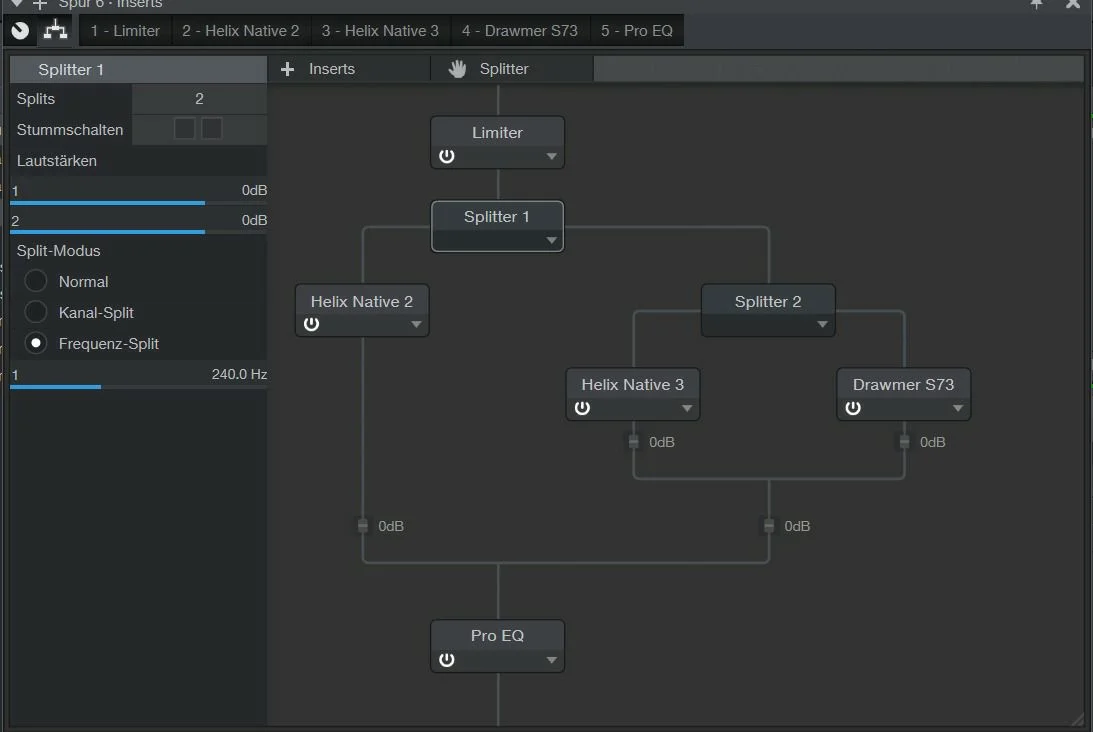Click the routing view icon in header
Viewport: 1093px width, 732px height.
pos(55,30)
